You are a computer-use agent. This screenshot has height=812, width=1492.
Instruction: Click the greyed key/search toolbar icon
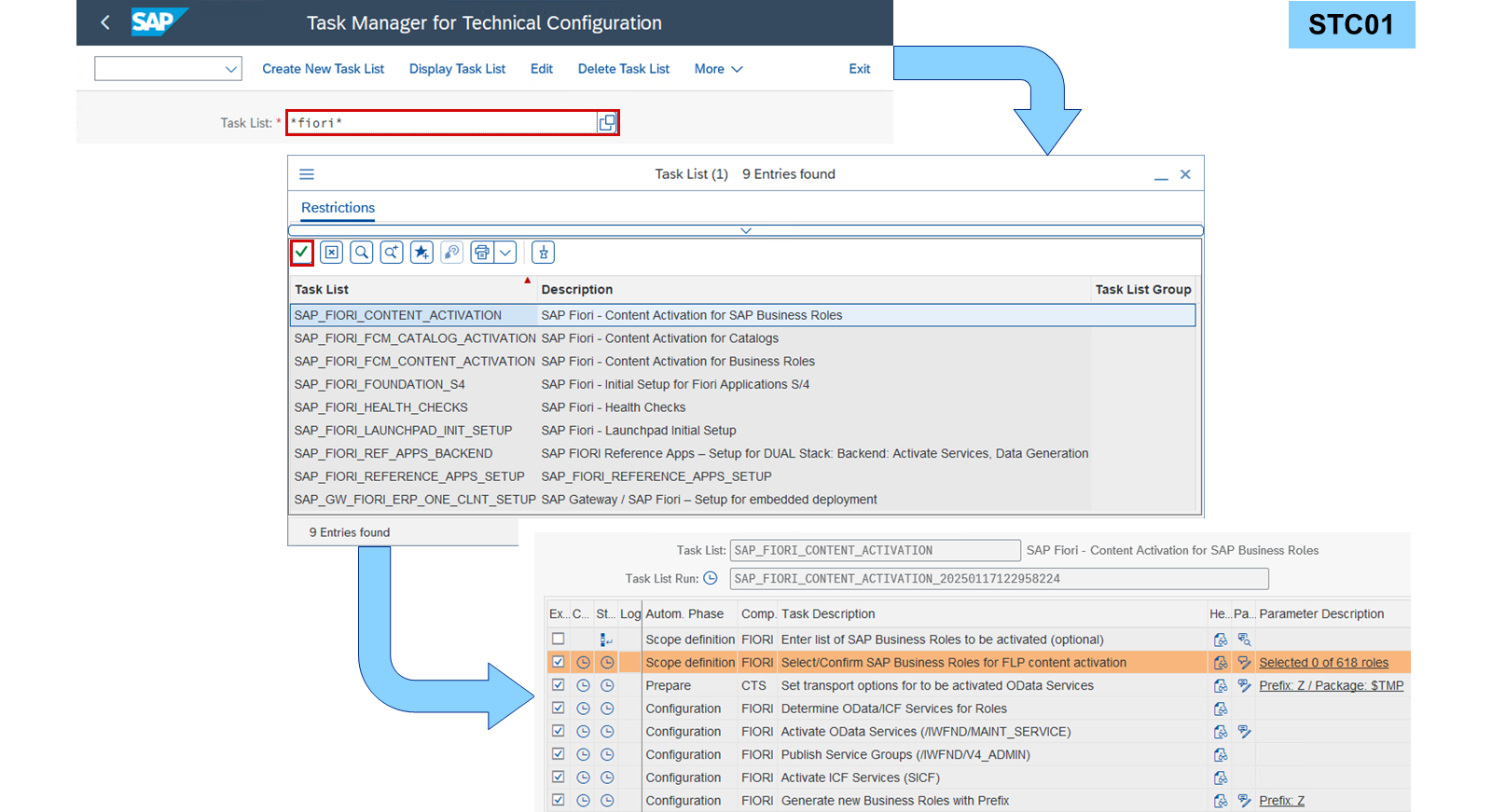[451, 252]
